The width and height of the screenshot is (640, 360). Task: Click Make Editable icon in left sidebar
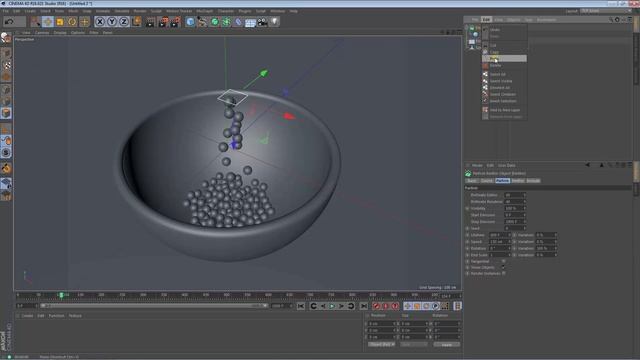point(6,38)
